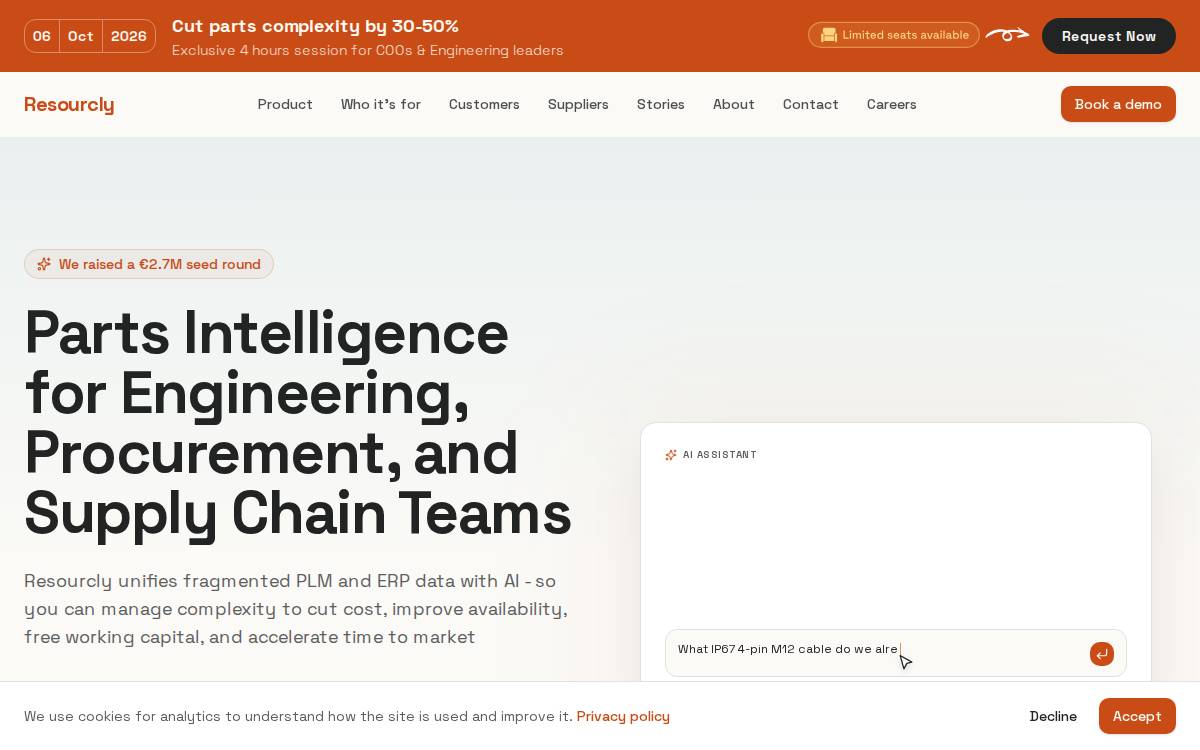The height and width of the screenshot is (750, 1200).
Task: Click the seat icon in banner
Action: pyautogui.click(x=828, y=35)
